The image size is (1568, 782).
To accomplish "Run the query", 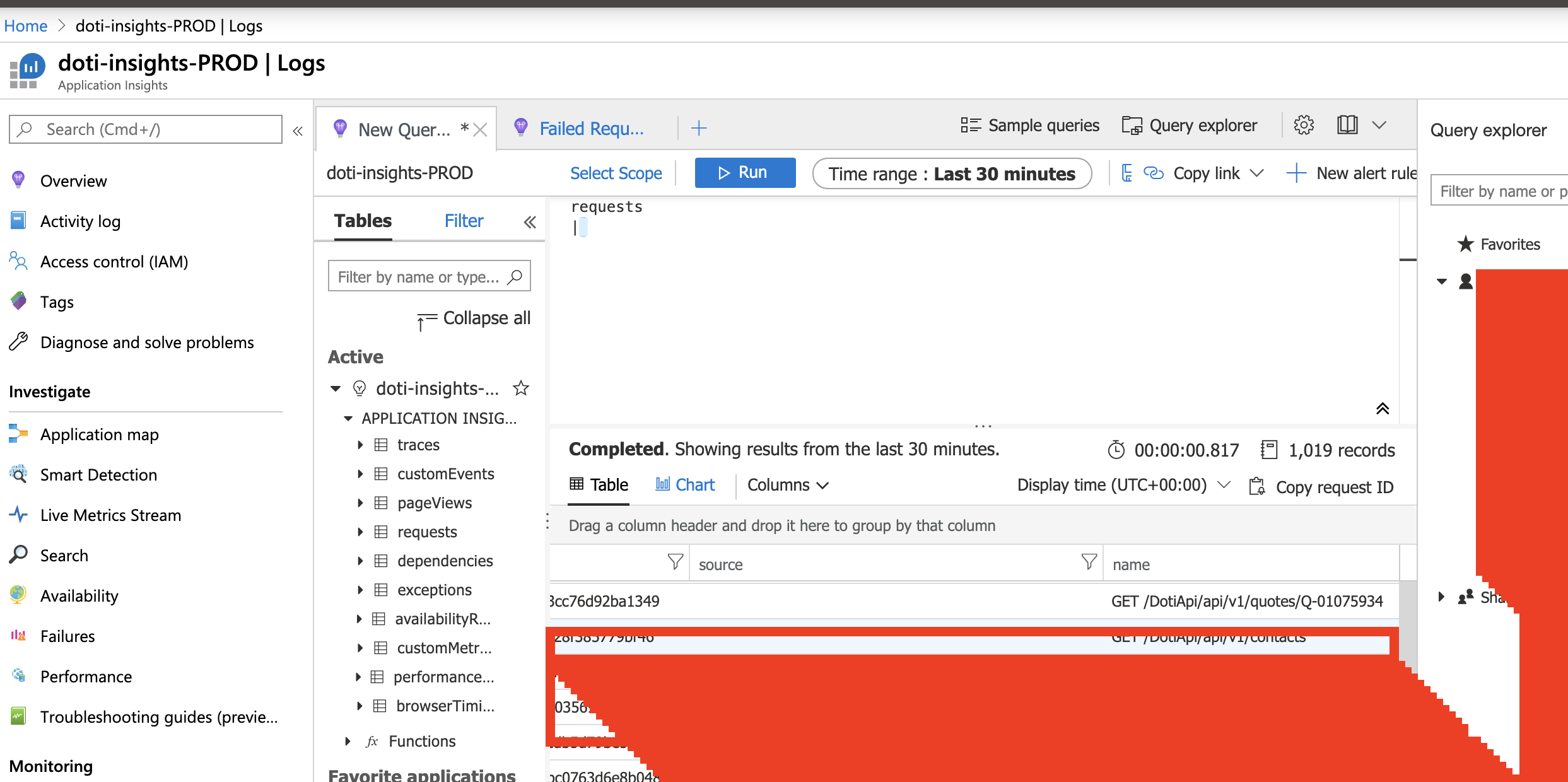I will point(745,172).
